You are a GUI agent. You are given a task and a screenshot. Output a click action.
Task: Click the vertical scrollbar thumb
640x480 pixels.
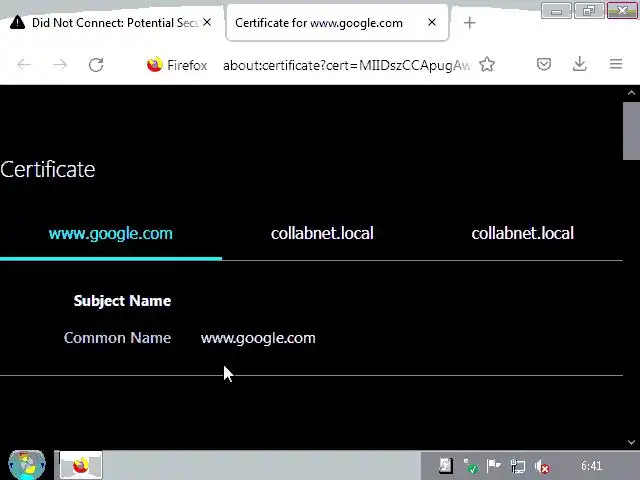coord(631,131)
